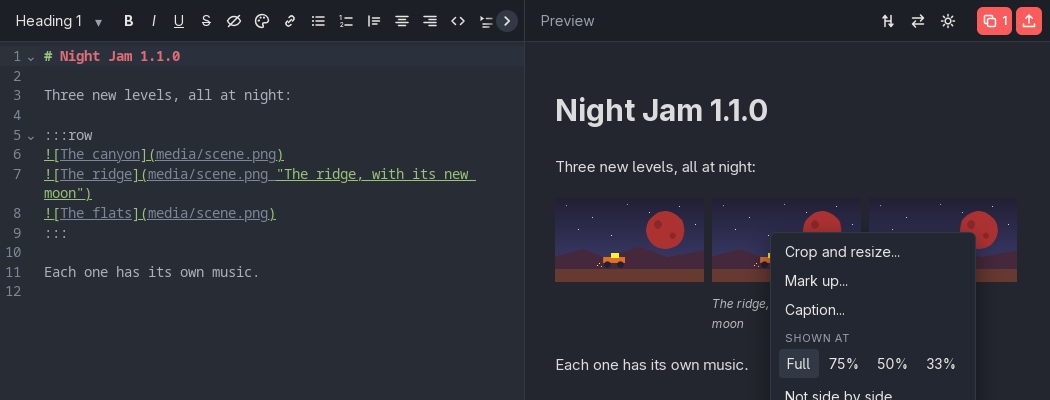
Task: Insert a numbered list
Action: [346, 21]
